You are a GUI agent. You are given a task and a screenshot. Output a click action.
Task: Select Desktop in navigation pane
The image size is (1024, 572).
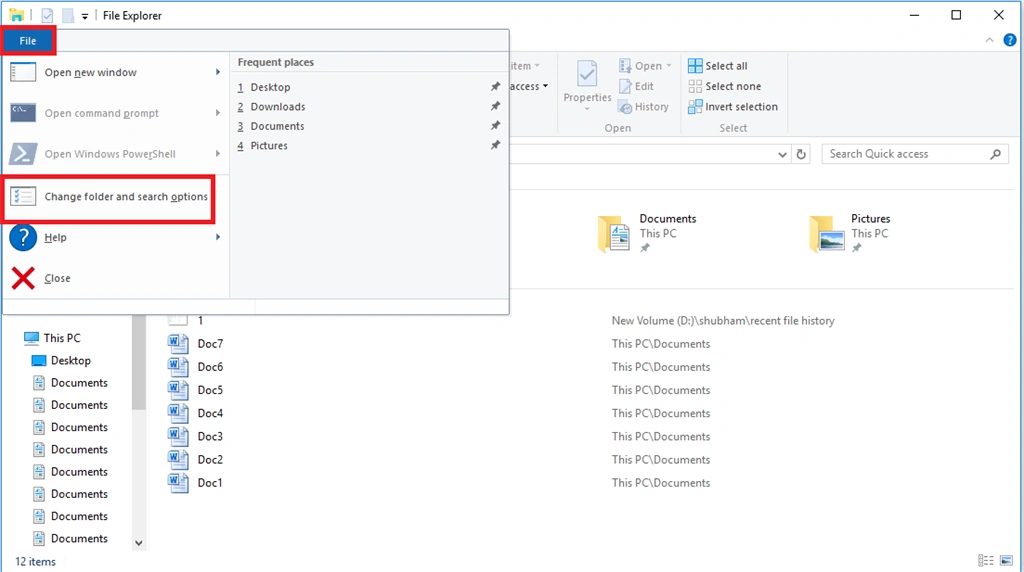[61, 360]
